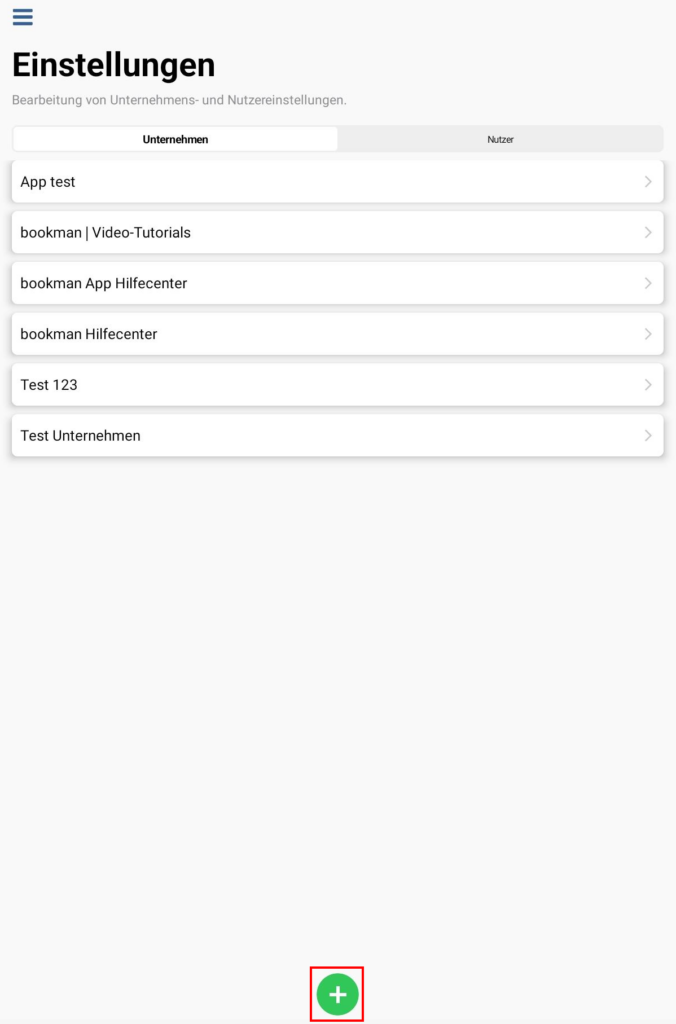Click the chevron arrow on Test 123

click(x=648, y=385)
